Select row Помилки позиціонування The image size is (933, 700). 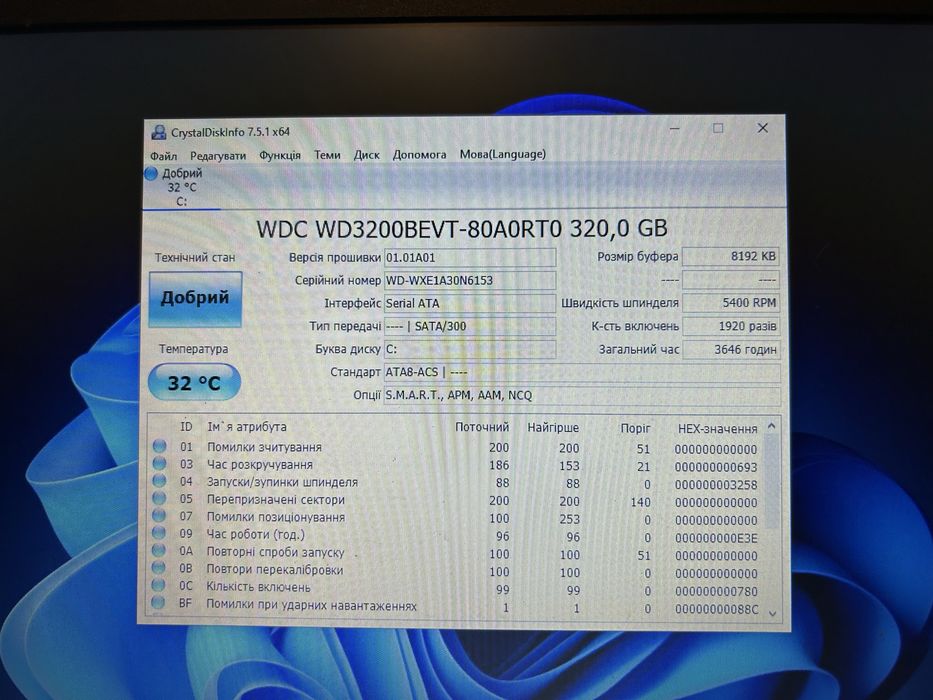tap(457, 518)
